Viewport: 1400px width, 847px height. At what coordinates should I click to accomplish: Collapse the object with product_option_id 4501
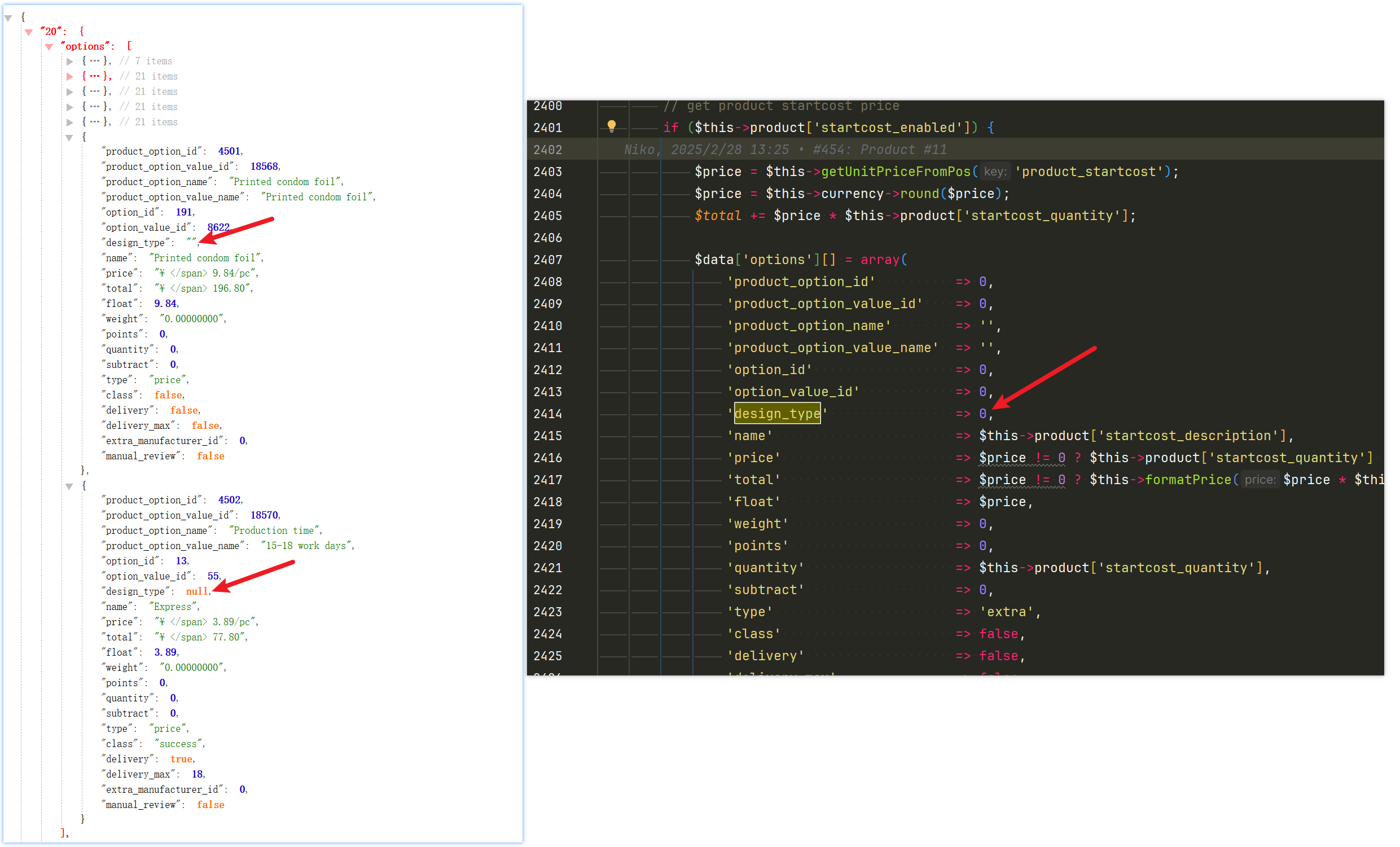pyautogui.click(x=70, y=138)
